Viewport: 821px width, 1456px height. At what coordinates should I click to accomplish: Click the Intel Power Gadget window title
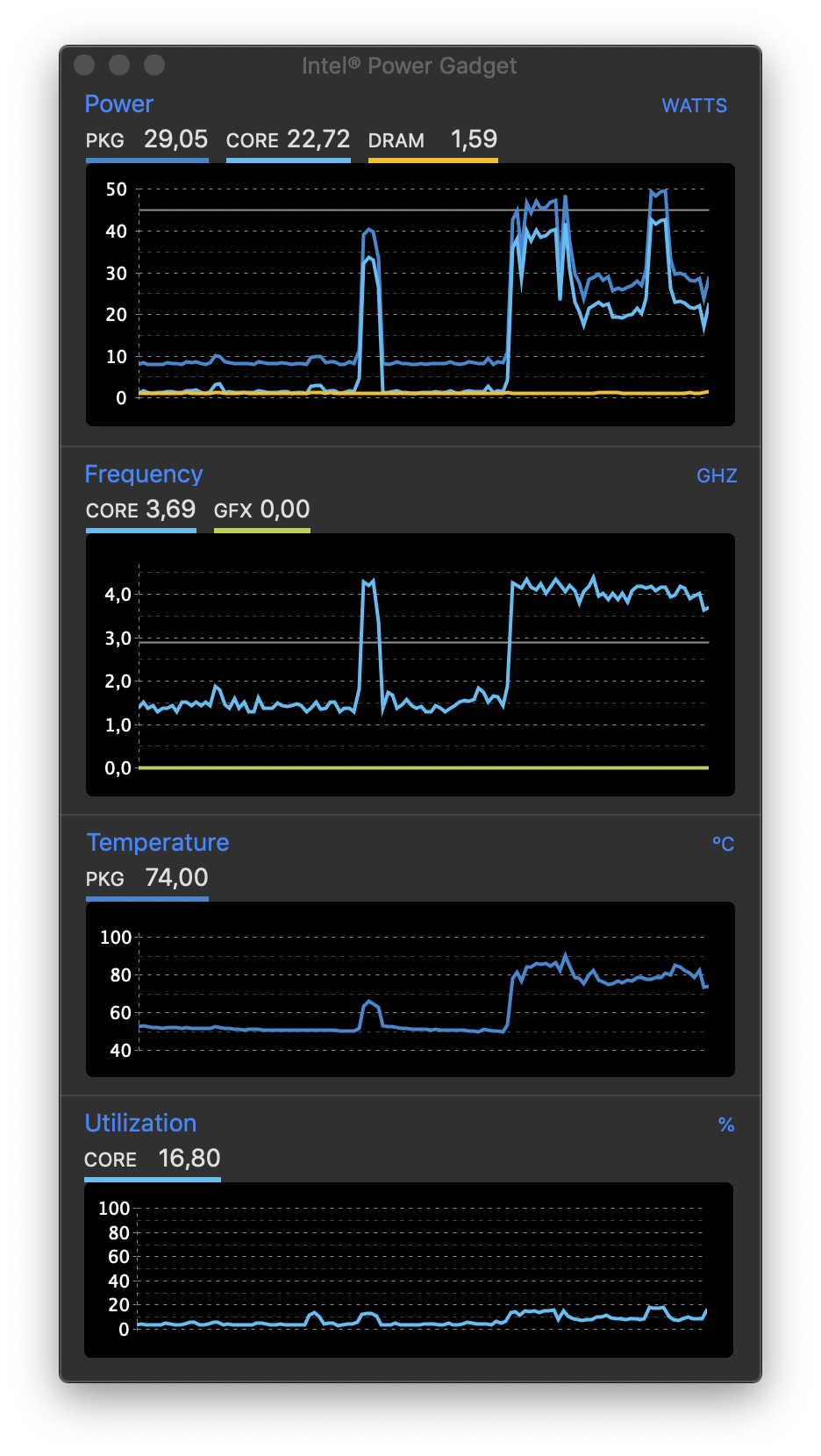pyautogui.click(x=409, y=67)
